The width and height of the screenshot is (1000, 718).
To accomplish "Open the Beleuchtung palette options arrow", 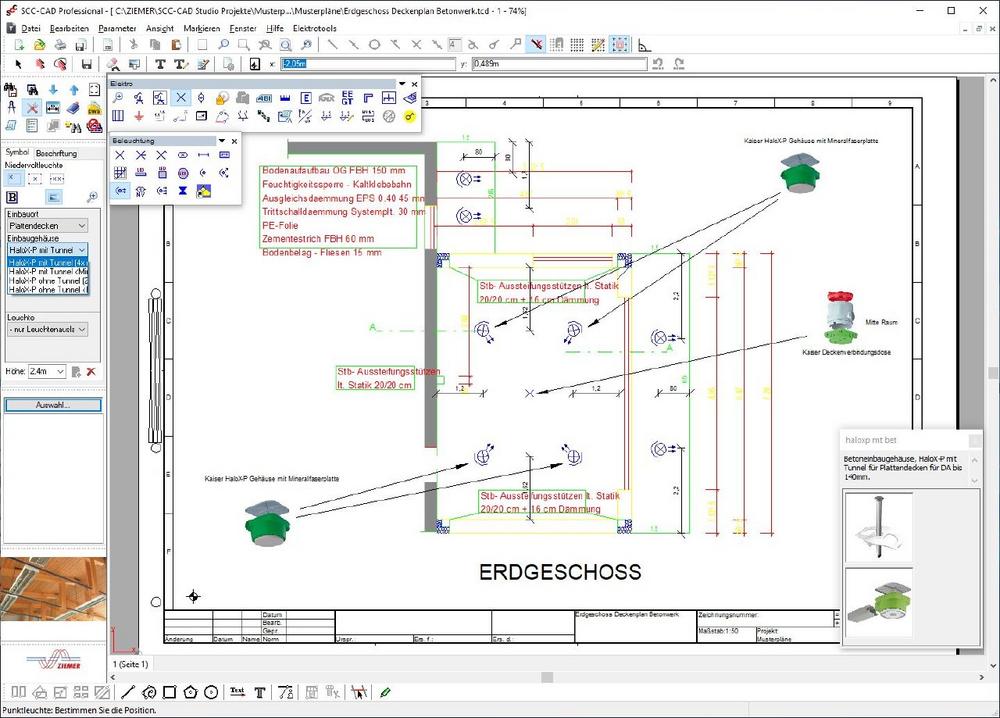I will (222, 141).
